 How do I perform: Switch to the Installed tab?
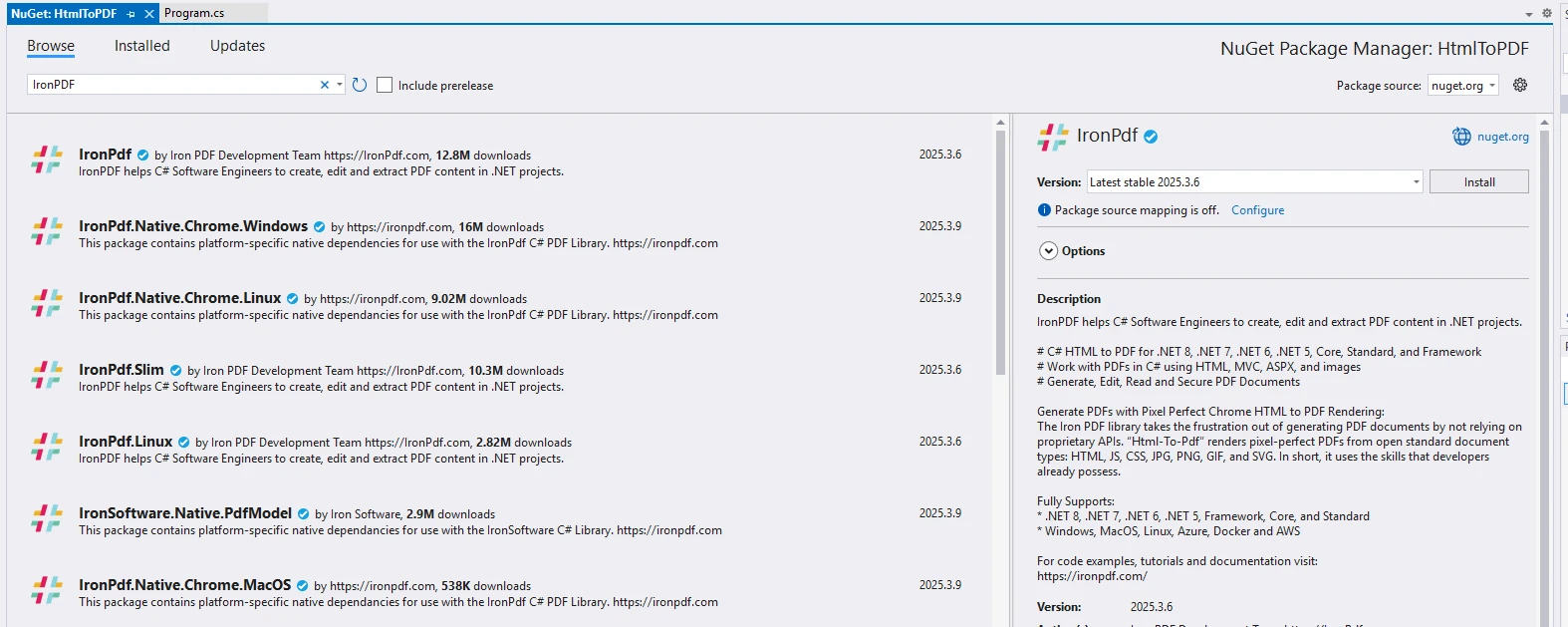click(x=141, y=46)
